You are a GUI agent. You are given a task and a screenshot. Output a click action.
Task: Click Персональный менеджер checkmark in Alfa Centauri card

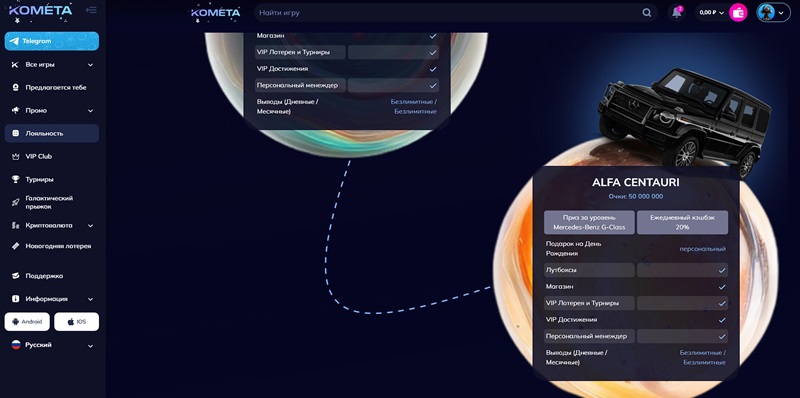[x=722, y=337]
